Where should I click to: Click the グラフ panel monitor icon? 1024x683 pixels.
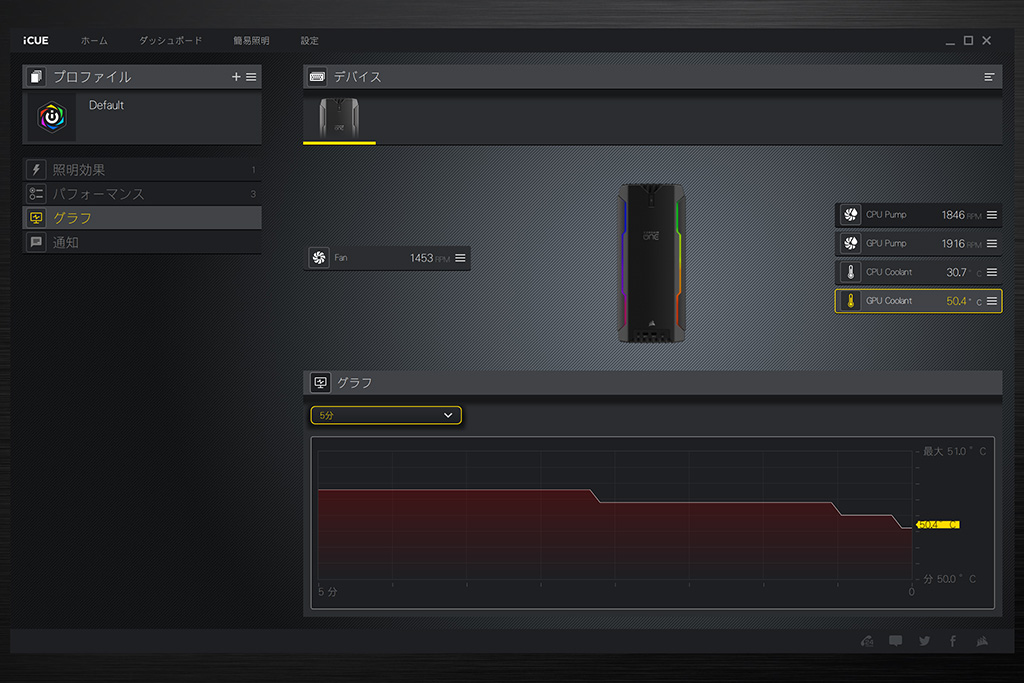pyautogui.click(x=320, y=383)
